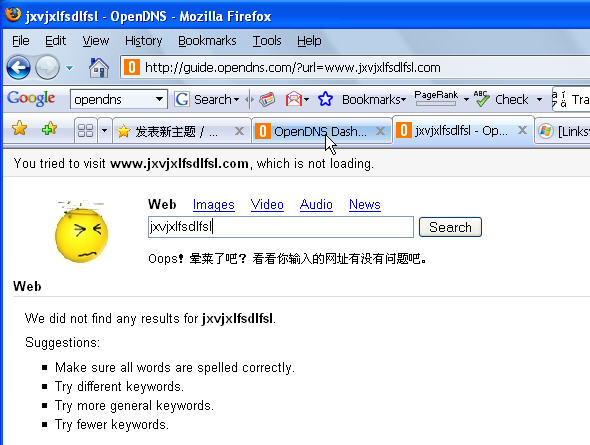The width and height of the screenshot is (590, 445).
Task: Click the ABC spell Check icon
Action: 481,99
